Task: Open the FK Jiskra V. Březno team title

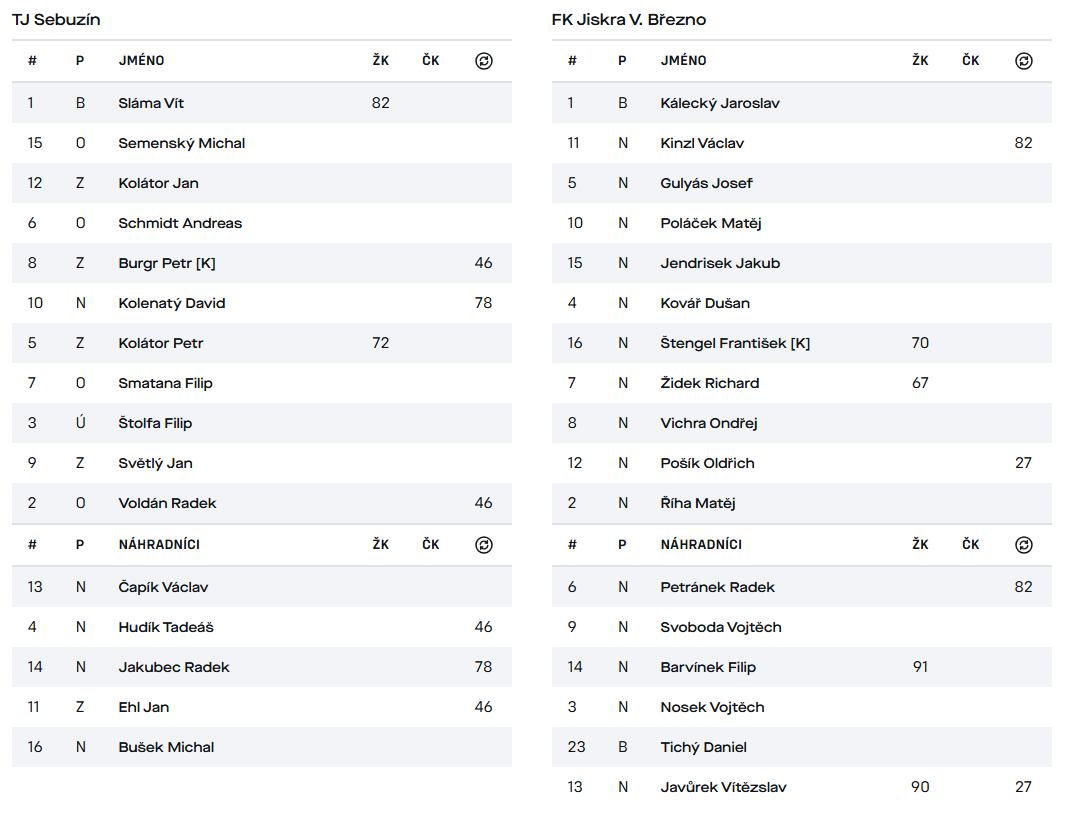Action: click(629, 20)
